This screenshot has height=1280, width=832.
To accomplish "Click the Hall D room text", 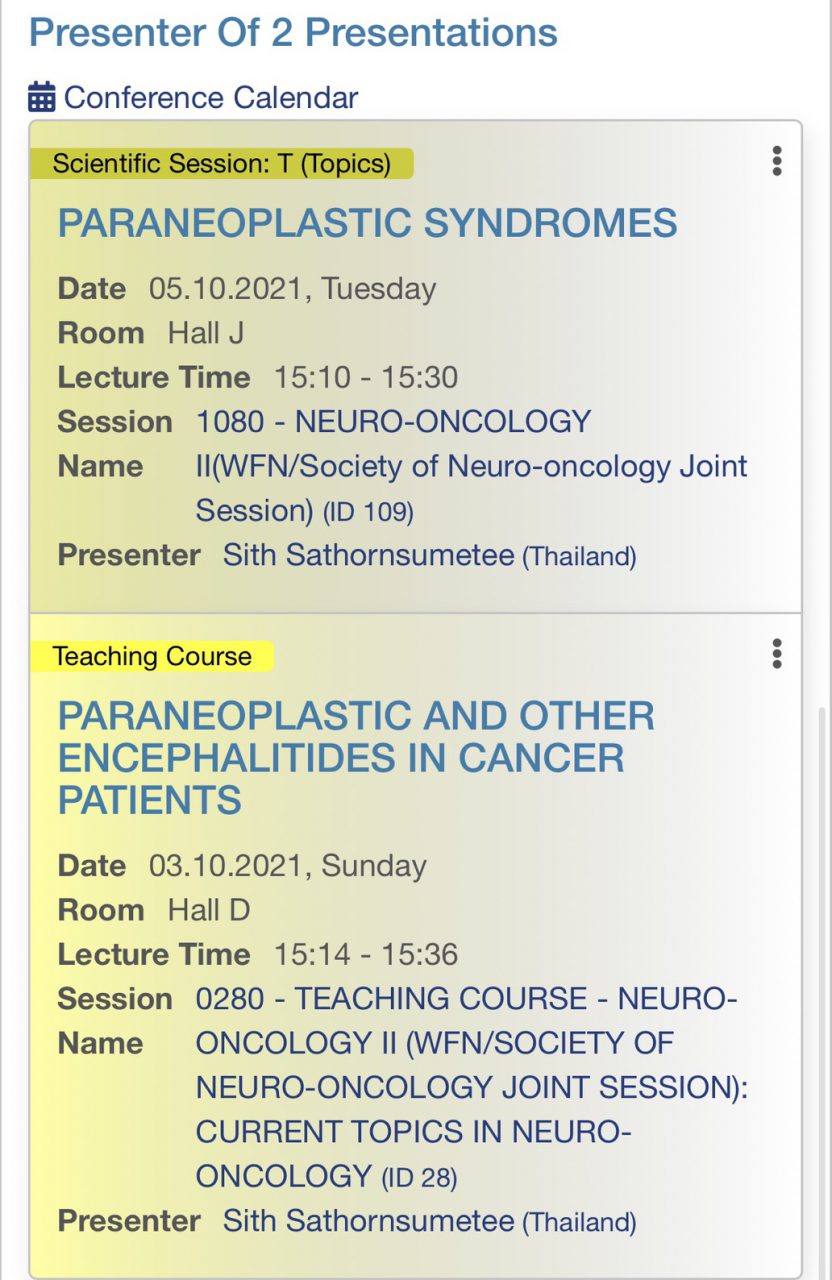I will (x=208, y=910).
